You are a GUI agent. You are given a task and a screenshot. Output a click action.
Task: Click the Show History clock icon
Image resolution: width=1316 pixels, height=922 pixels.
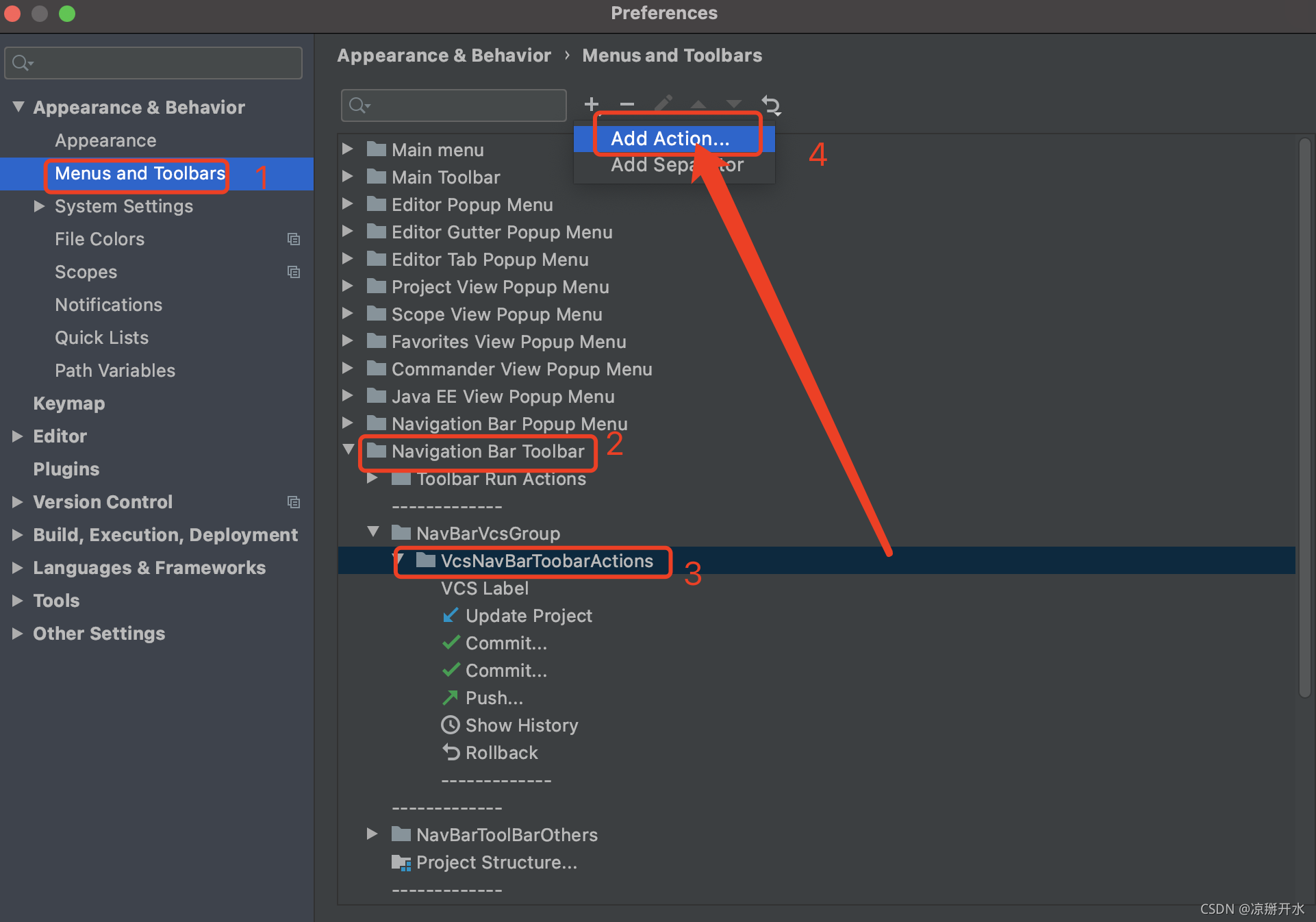pos(450,725)
